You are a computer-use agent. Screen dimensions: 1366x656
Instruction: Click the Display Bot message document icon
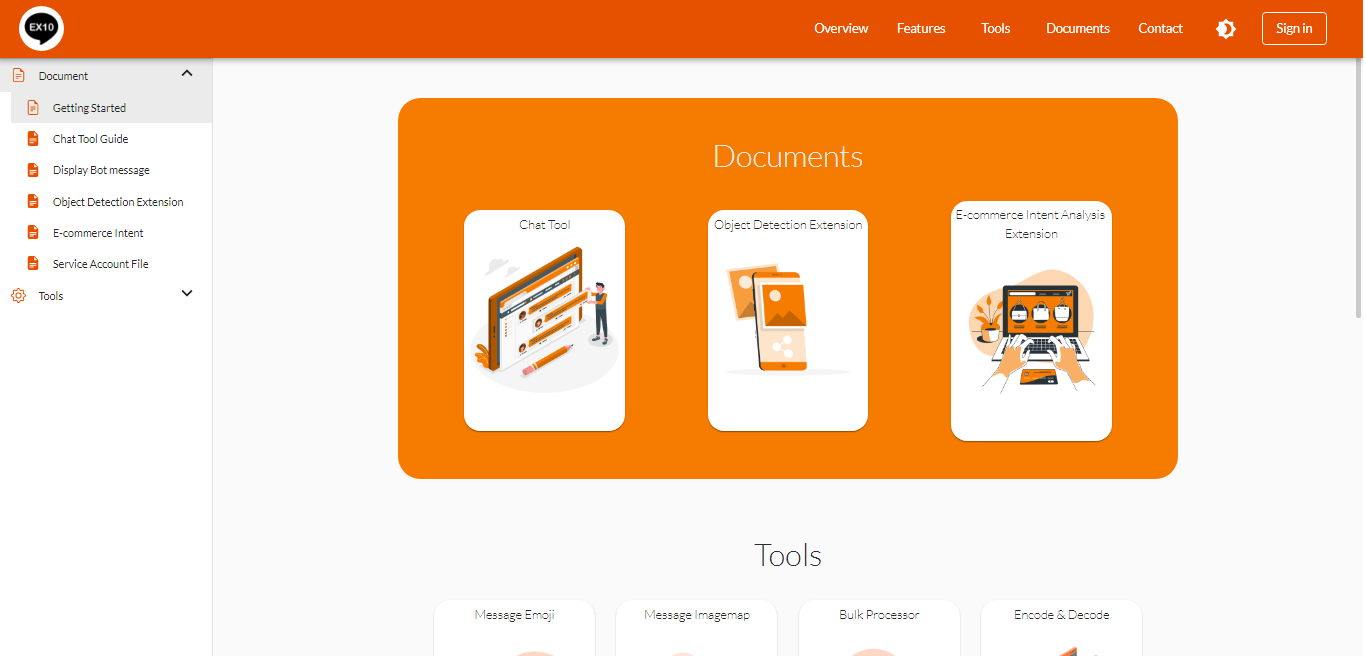33,170
